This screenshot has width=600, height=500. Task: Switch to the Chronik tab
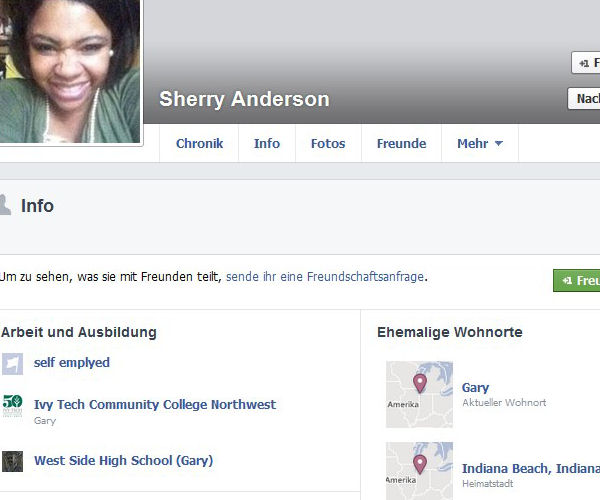(x=199, y=143)
